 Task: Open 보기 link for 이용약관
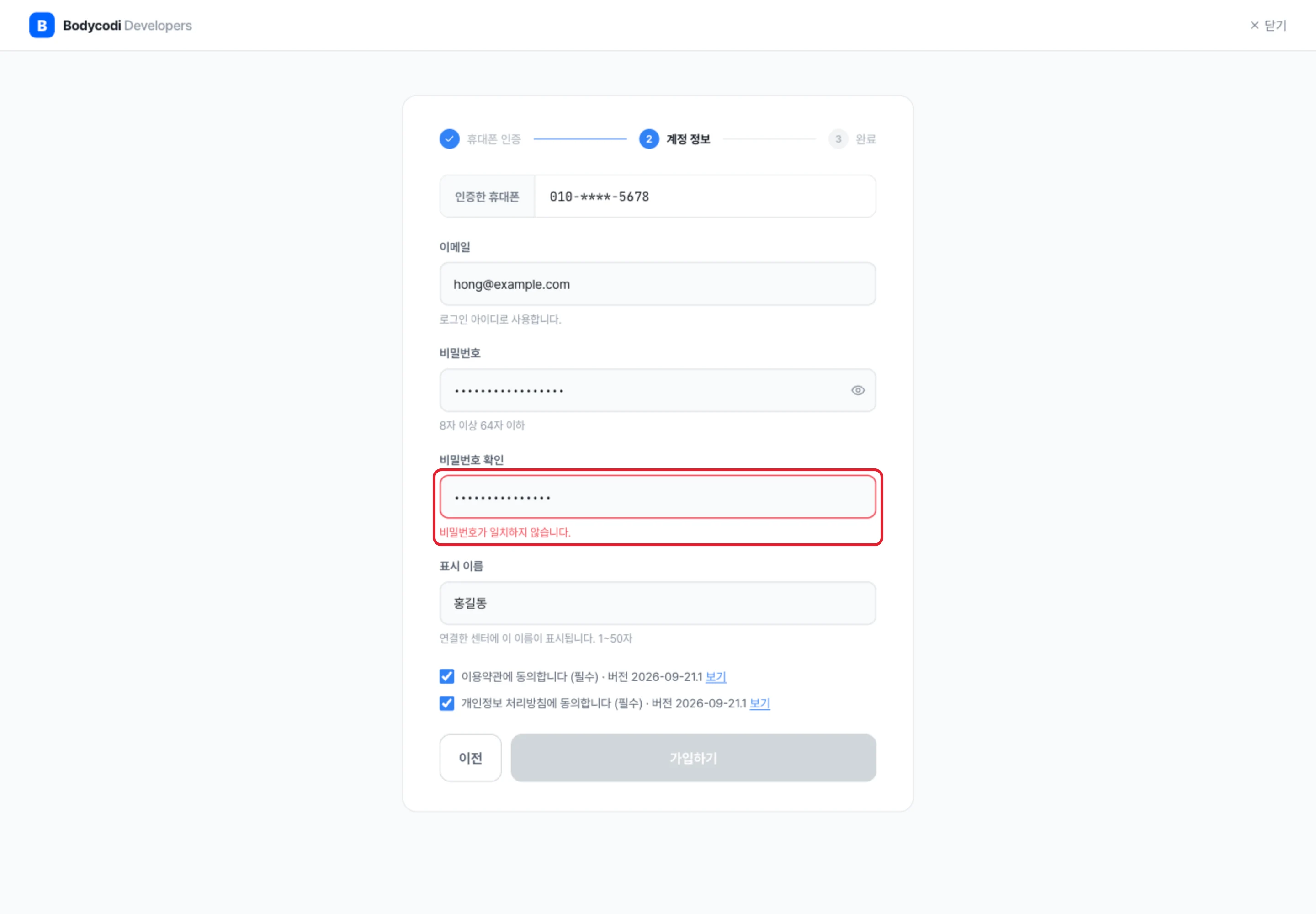pos(715,677)
